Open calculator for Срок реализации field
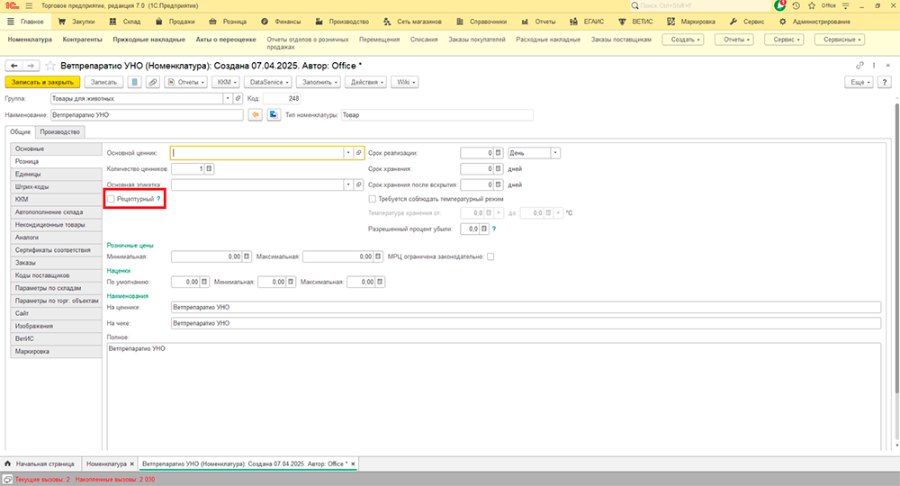Viewport: 900px width, 486px height. click(x=498, y=153)
